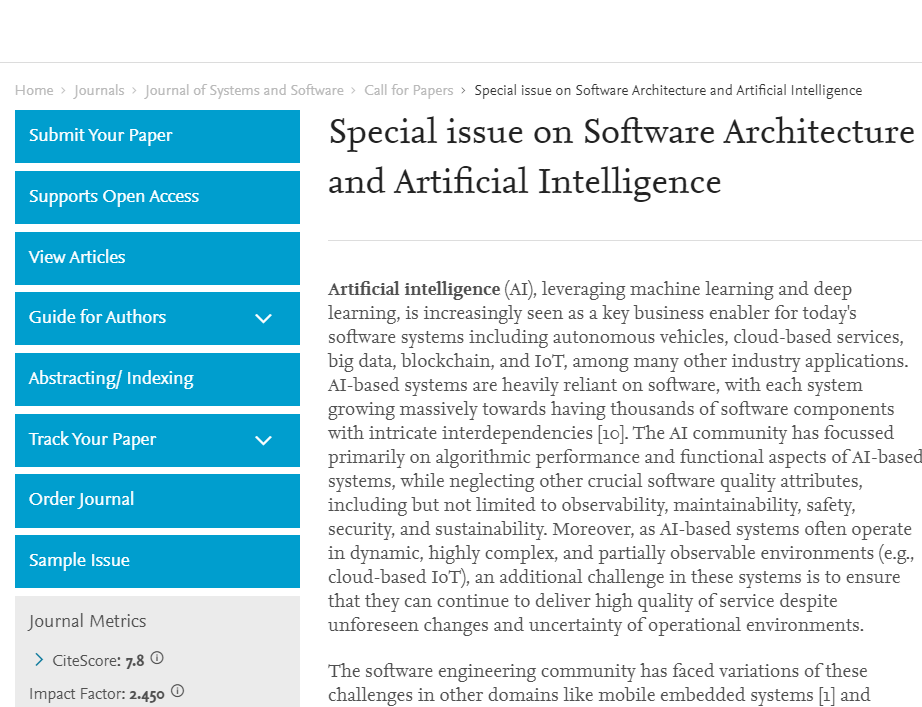The image size is (922, 707).
Task: Click Home in the breadcrumb trail
Action: coord(34,90)
